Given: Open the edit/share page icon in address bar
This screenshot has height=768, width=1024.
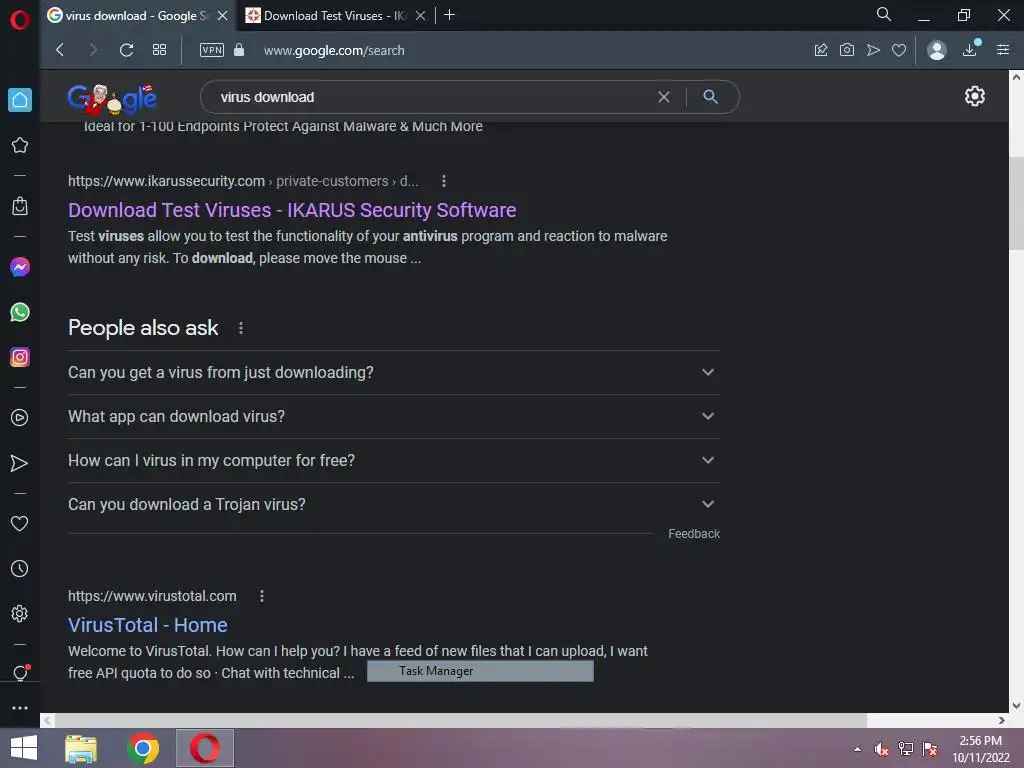Looking at the screenshot, I should pyautogui.click(x=821, y=50).
